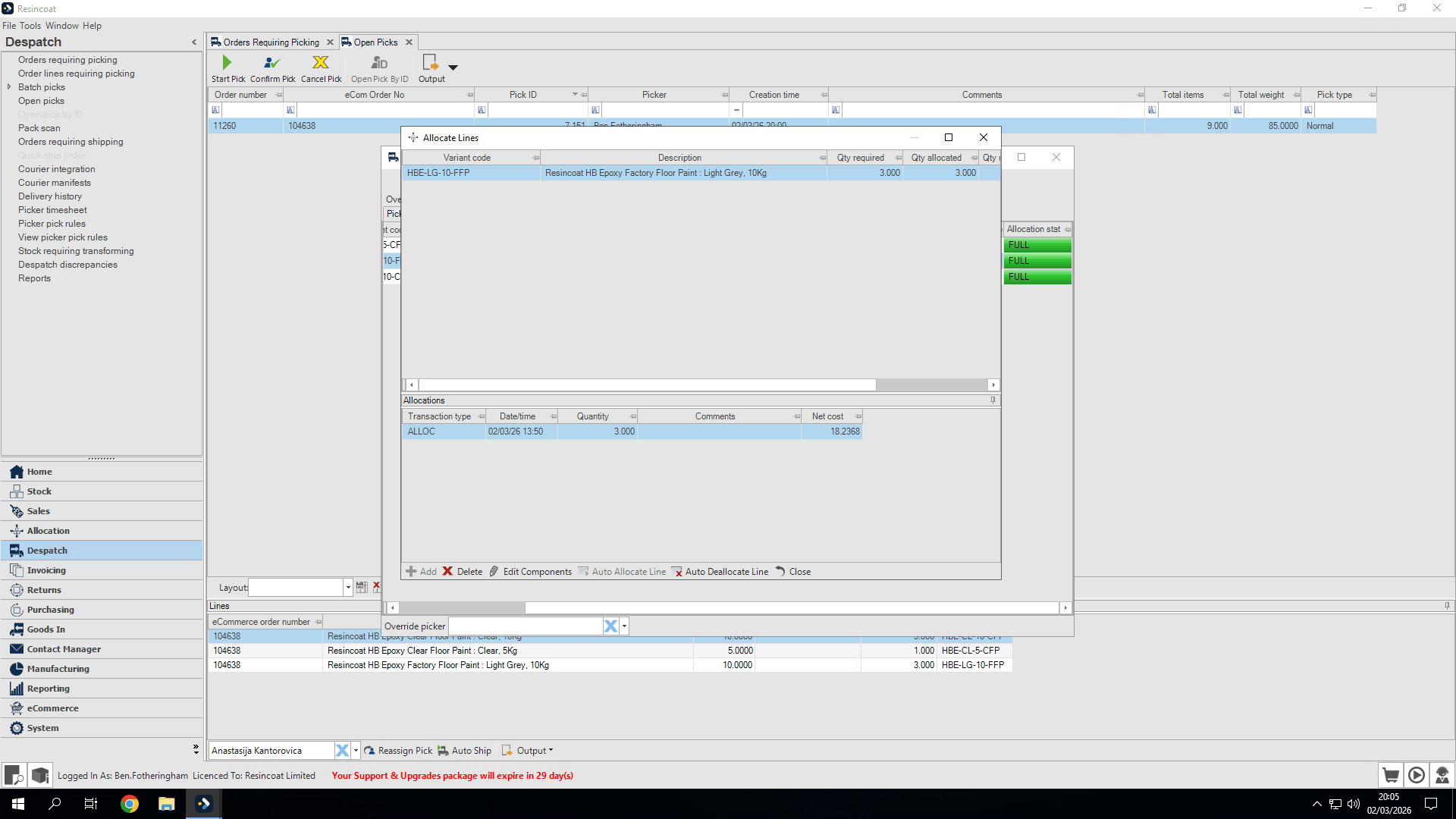
Task: Open File Explorer from the taskbar
Action: click(x=167, y=804)
